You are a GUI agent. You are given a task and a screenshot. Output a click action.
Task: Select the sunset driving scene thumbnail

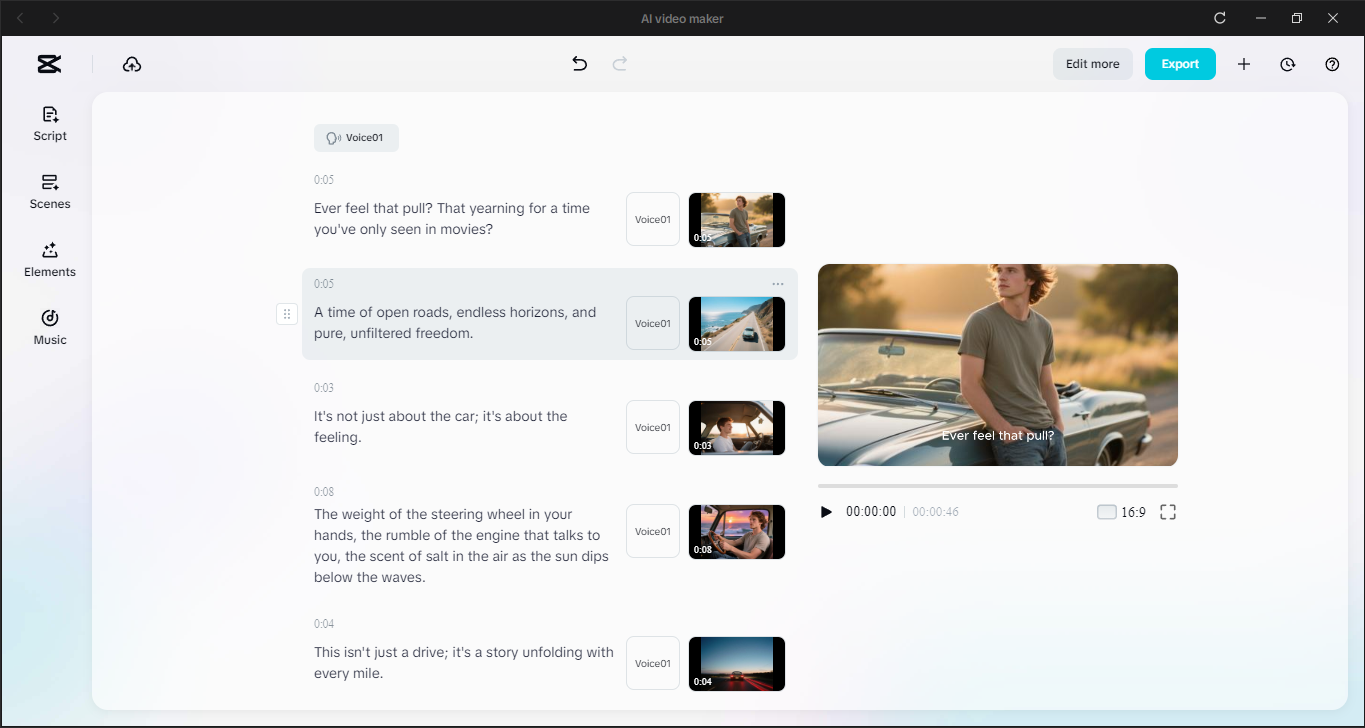pyautogui.click(x=736, y=531)
